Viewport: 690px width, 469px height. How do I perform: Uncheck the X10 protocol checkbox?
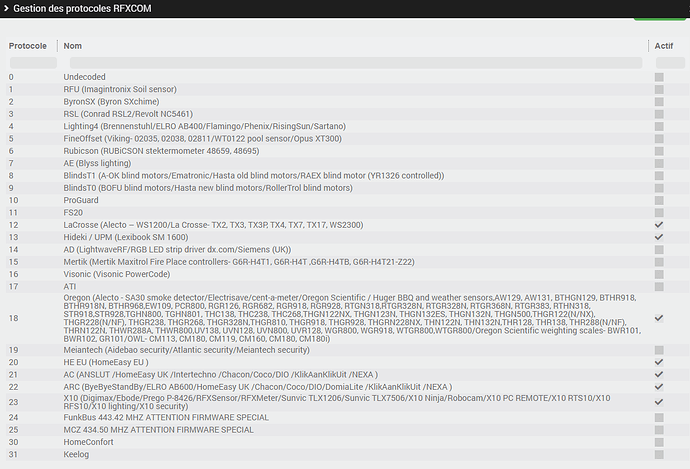[658, 403]
